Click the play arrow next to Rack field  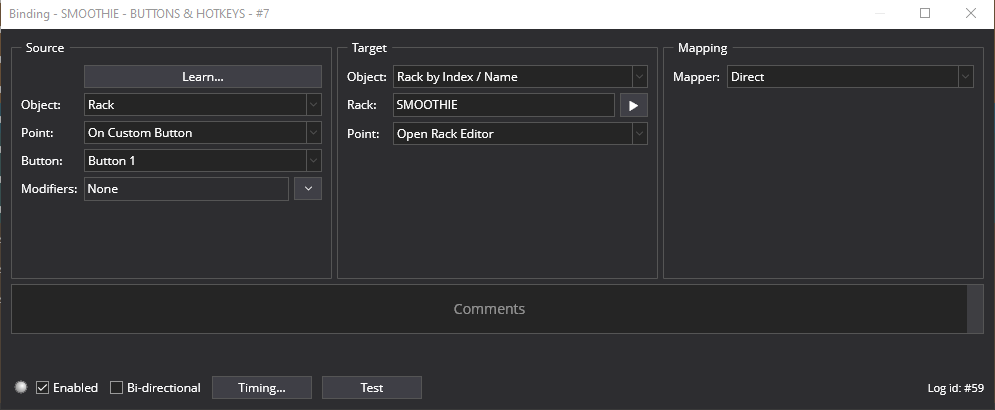coord(633,105)
